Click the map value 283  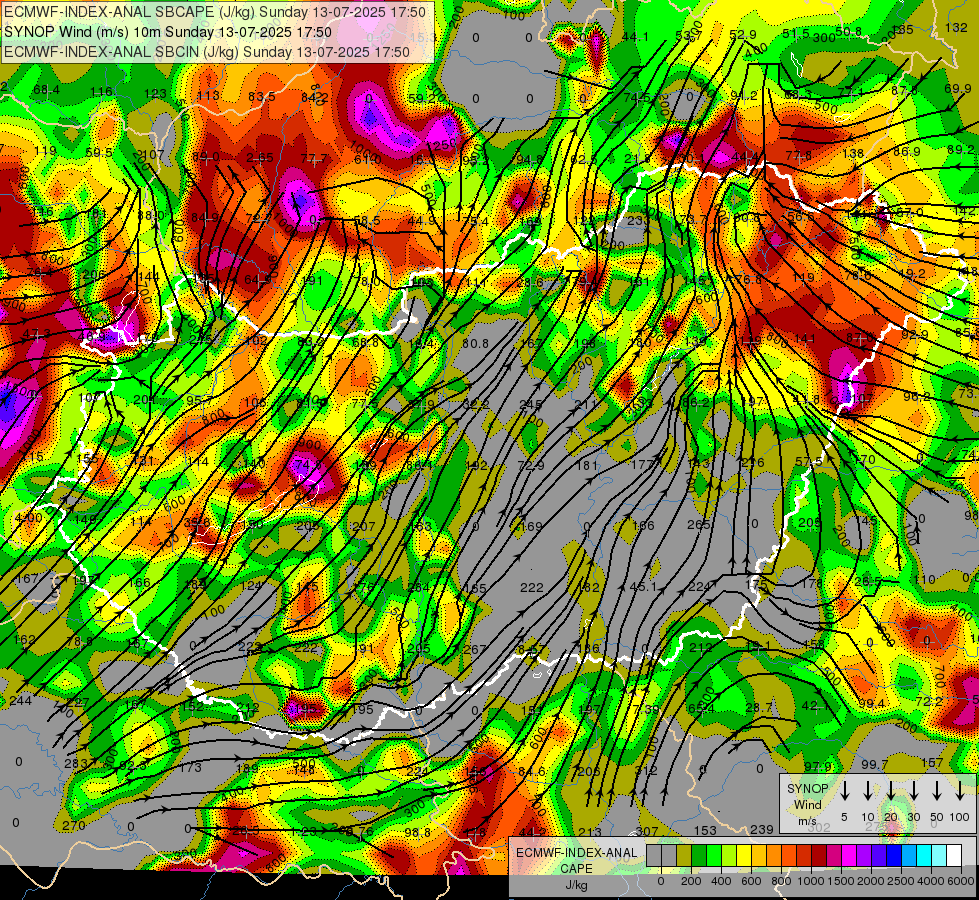tap(76, 763)
